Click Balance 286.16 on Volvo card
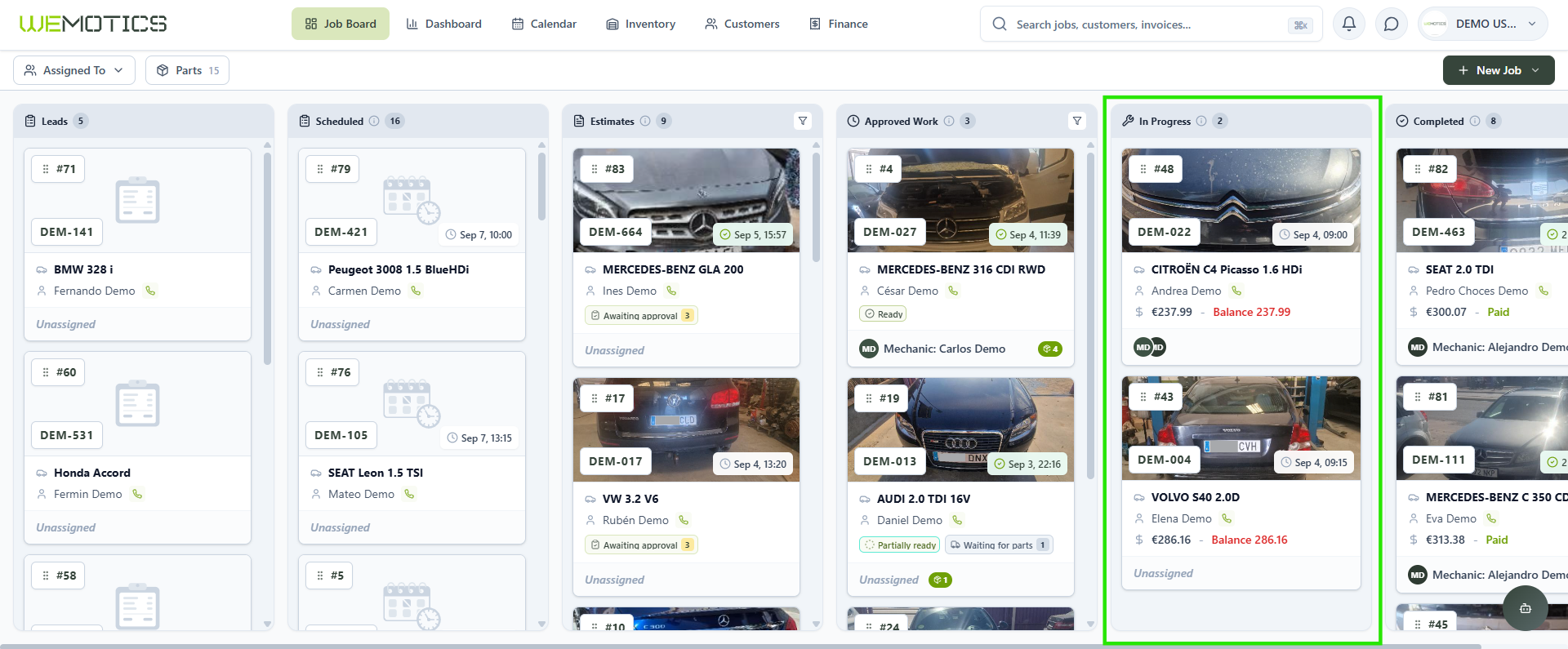Screen dimensions: 1568x649 (x=1249, y=540)
